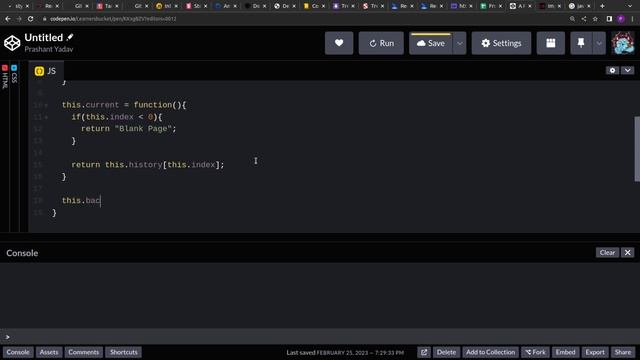The image size is (640, 360).
Task: Open the Assets panel
Action: (x=49, y=352)
